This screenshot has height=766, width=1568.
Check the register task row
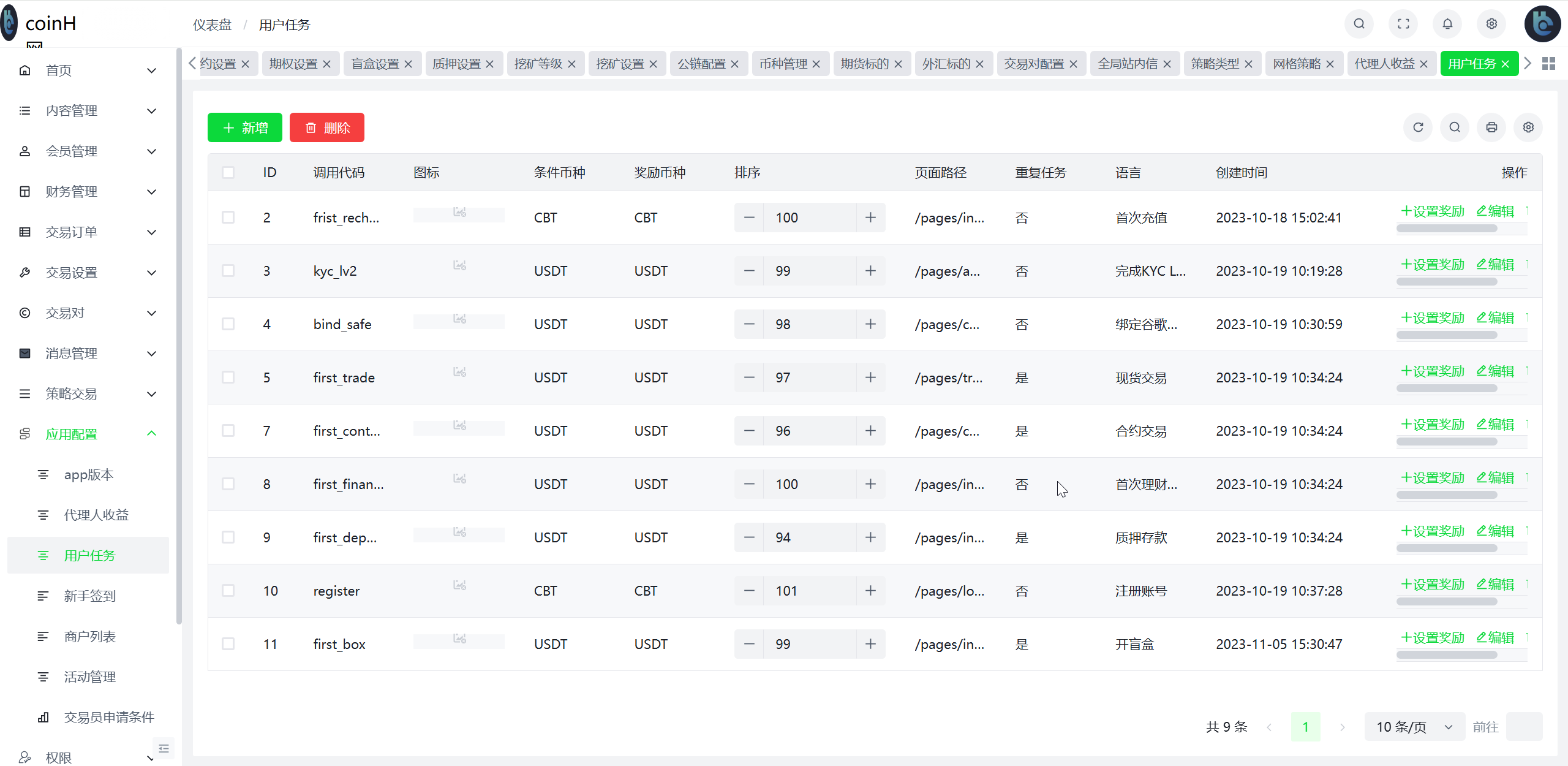tap(228, 591)
